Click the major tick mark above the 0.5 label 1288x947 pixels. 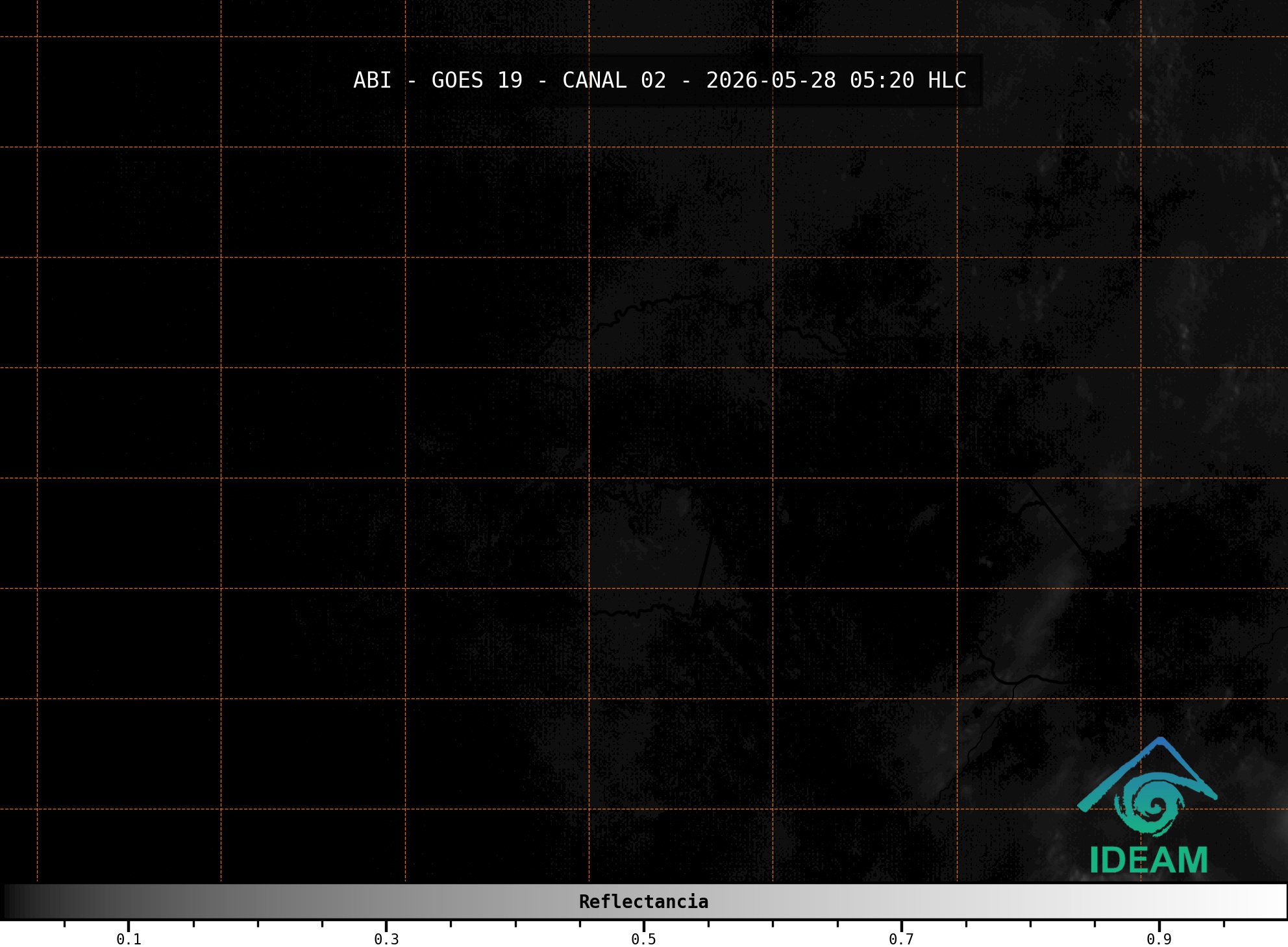pos(643,926)
